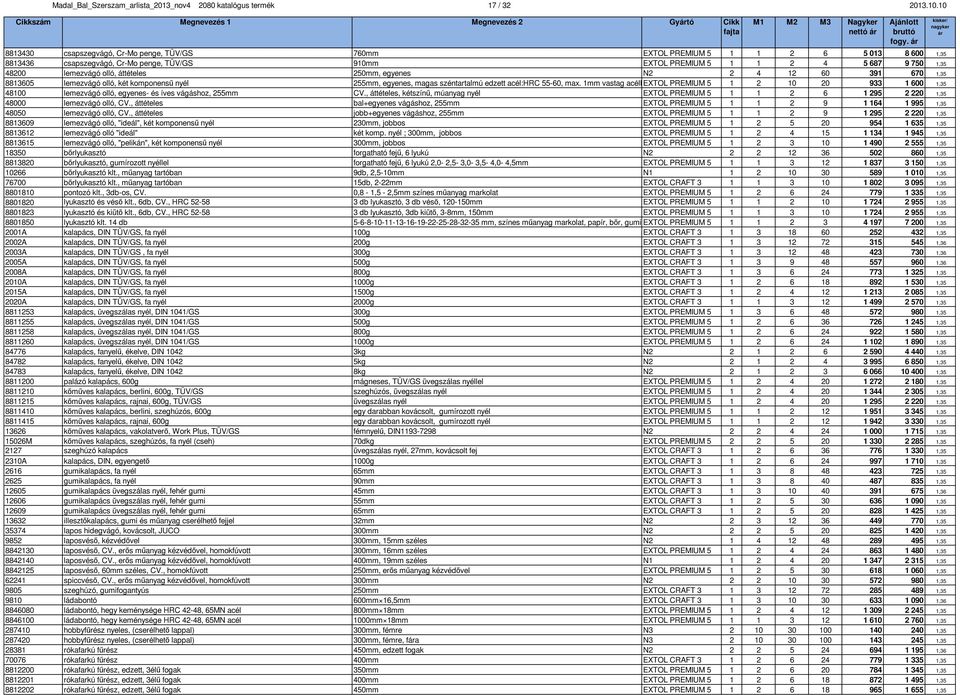Image resolution: width=960 pixels, height=695 pixels.
Task: Click the M3 column header
Action: point(825,32)
